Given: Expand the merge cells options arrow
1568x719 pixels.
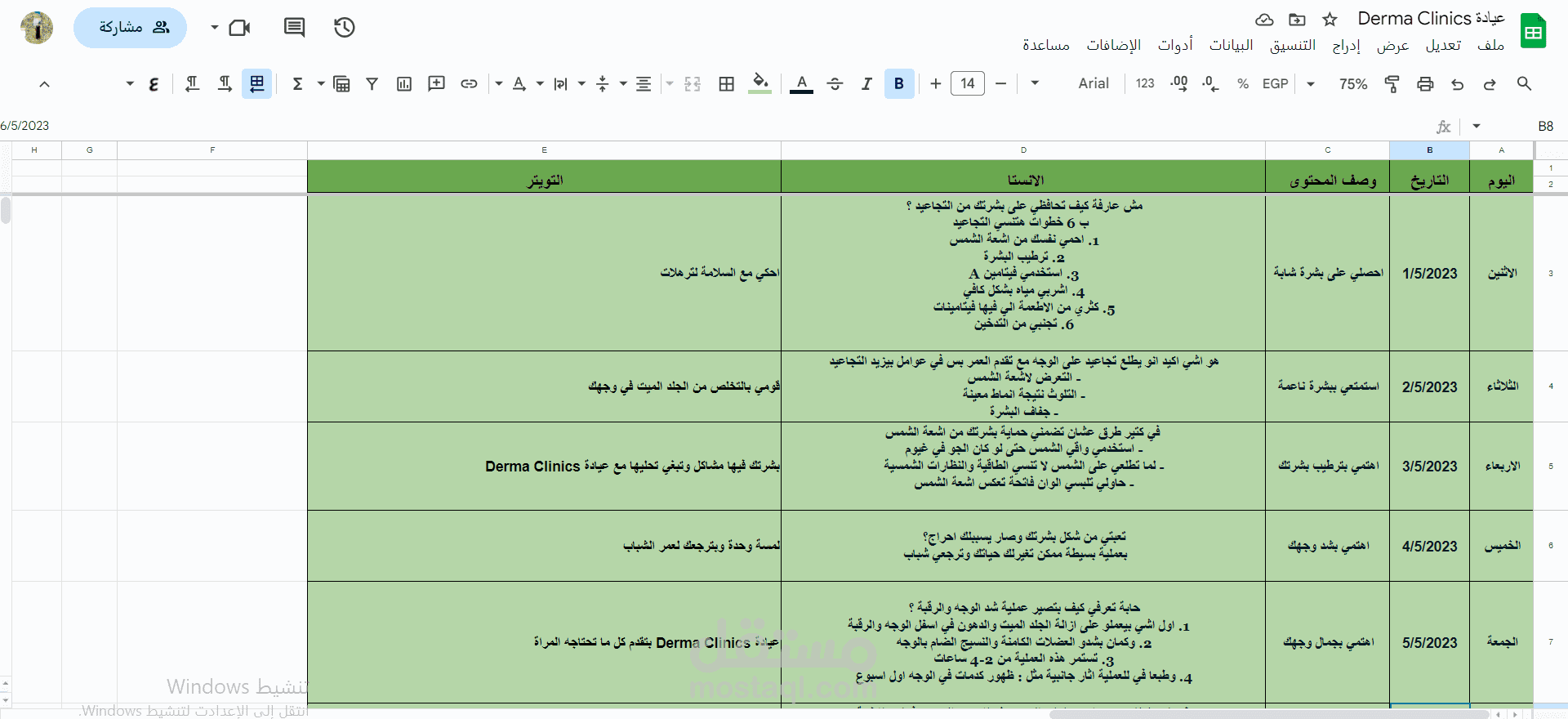Looking at the screenshot, I should pyautogui.click(x=670, y=83).
